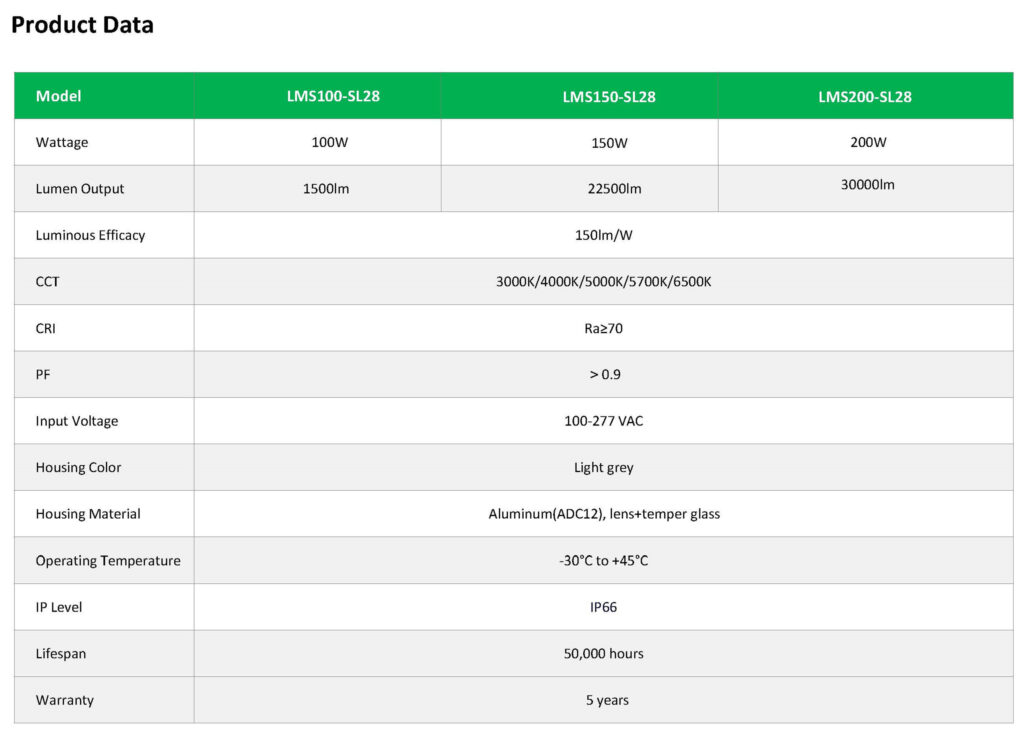Click the 50,000 hours lifespan value
Screen dimensions: 1024x737
coord(604,654)
